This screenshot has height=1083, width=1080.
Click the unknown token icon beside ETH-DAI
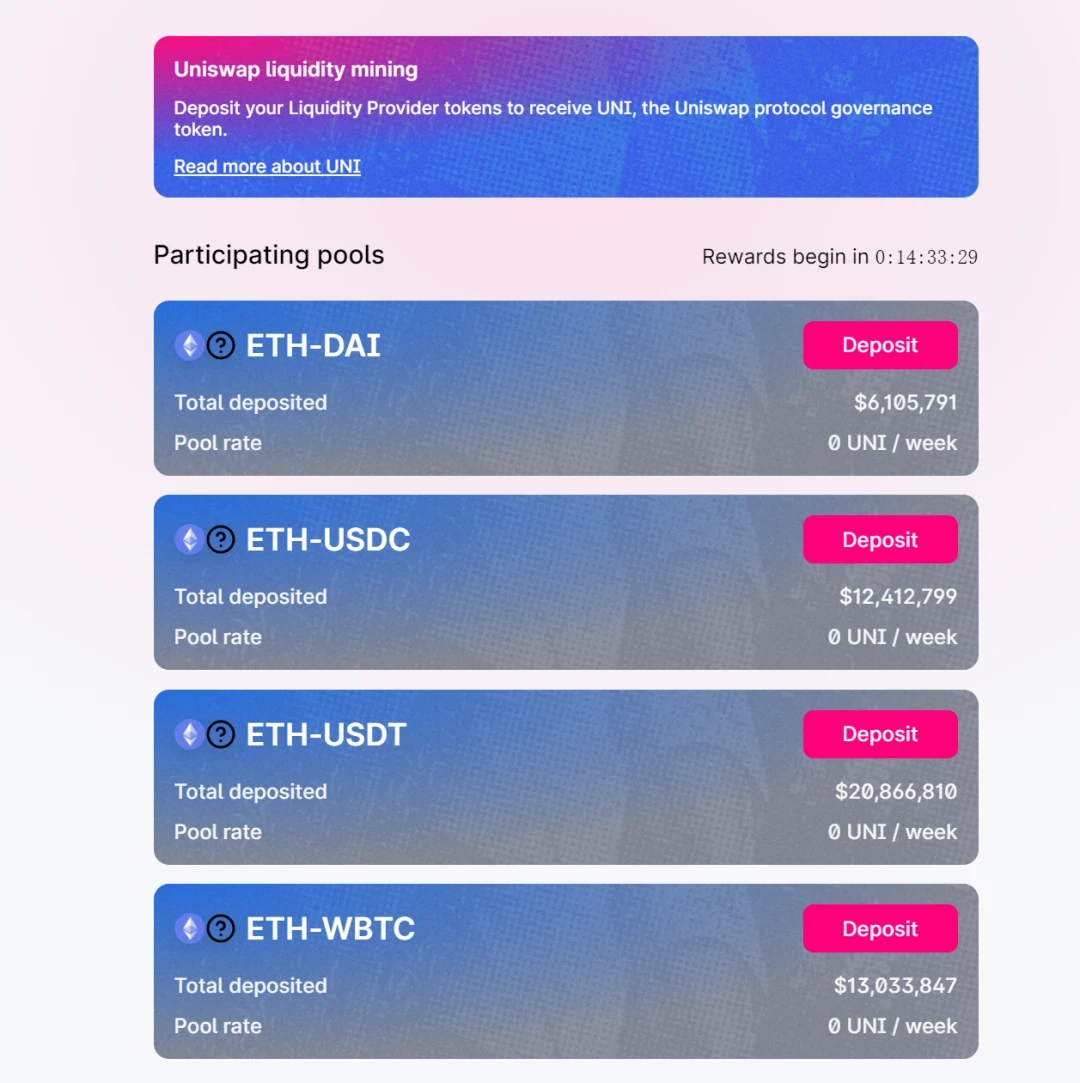click(x=221, y=345)
